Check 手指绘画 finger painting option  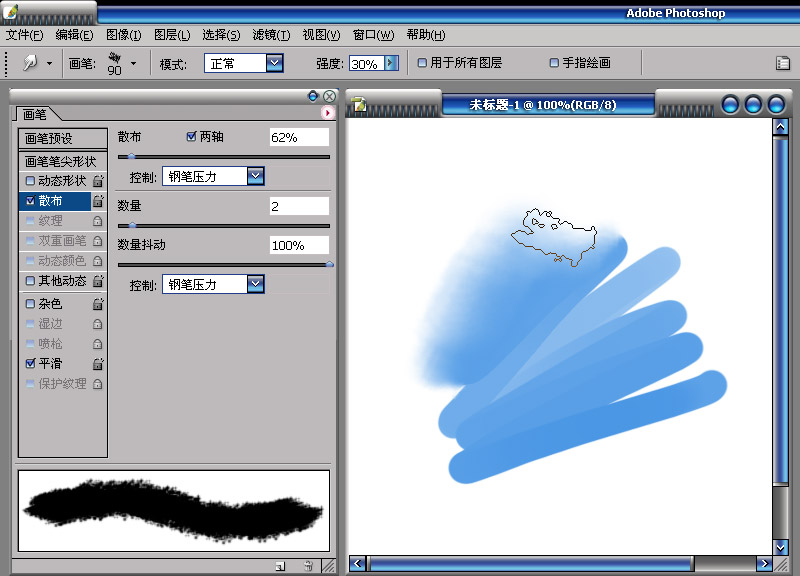click(554, 63)
